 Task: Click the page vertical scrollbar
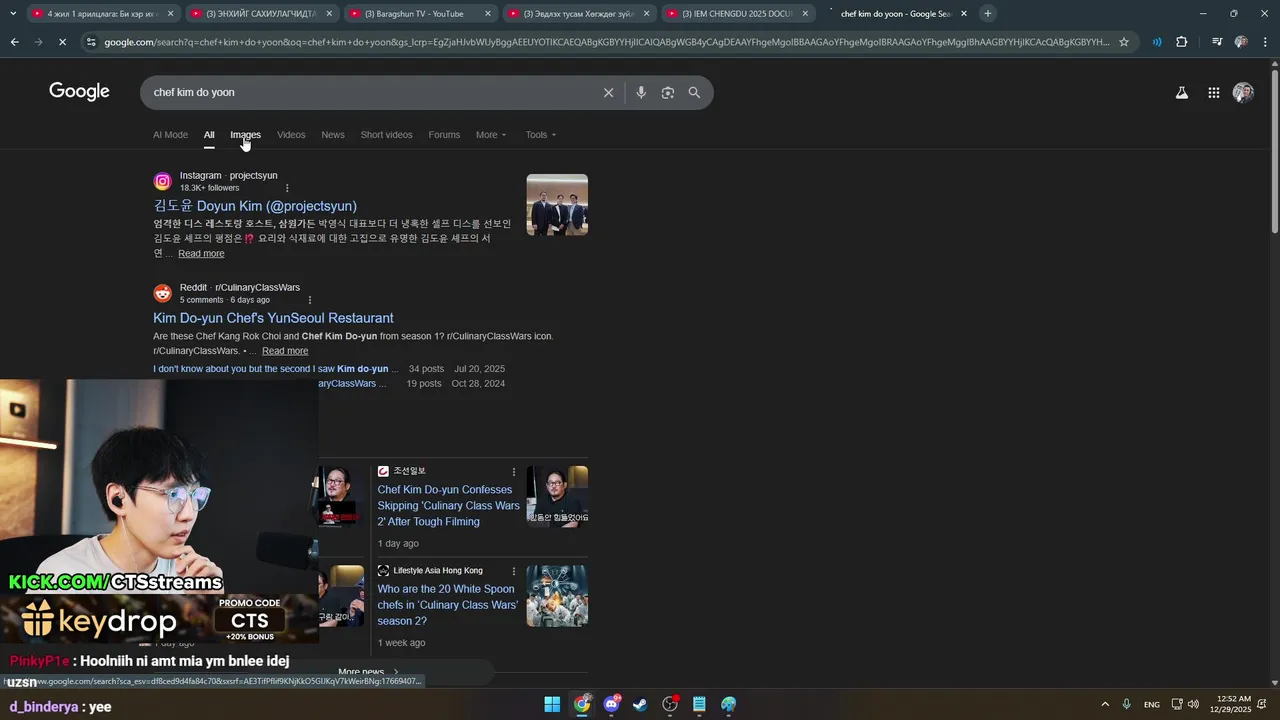point(1274,150)
